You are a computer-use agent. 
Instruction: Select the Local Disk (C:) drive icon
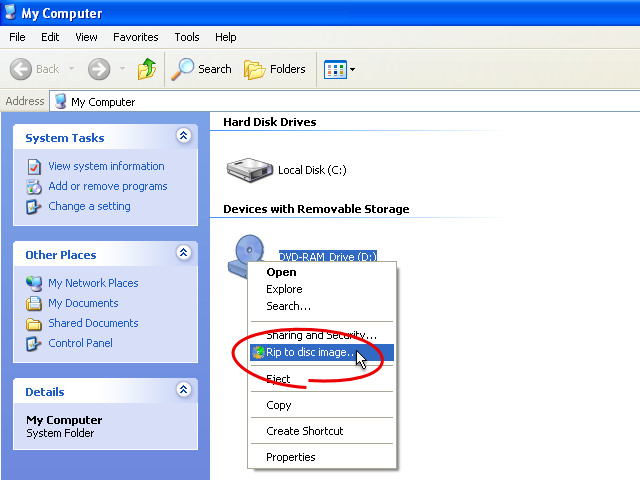(250, 169)
